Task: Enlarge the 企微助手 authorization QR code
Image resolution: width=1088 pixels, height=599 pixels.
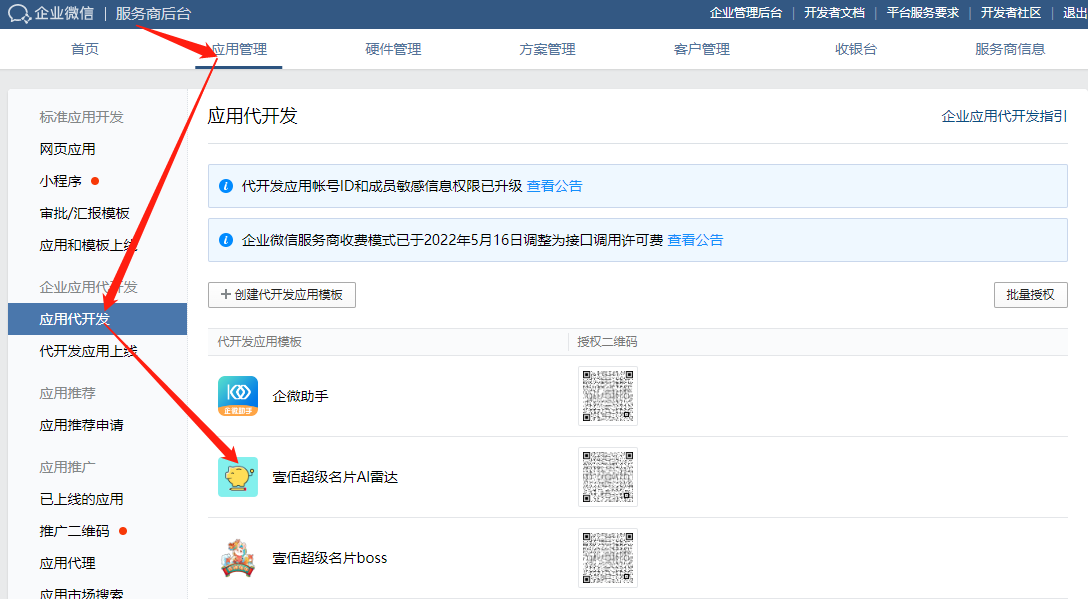Action: (x=608, y=396)
